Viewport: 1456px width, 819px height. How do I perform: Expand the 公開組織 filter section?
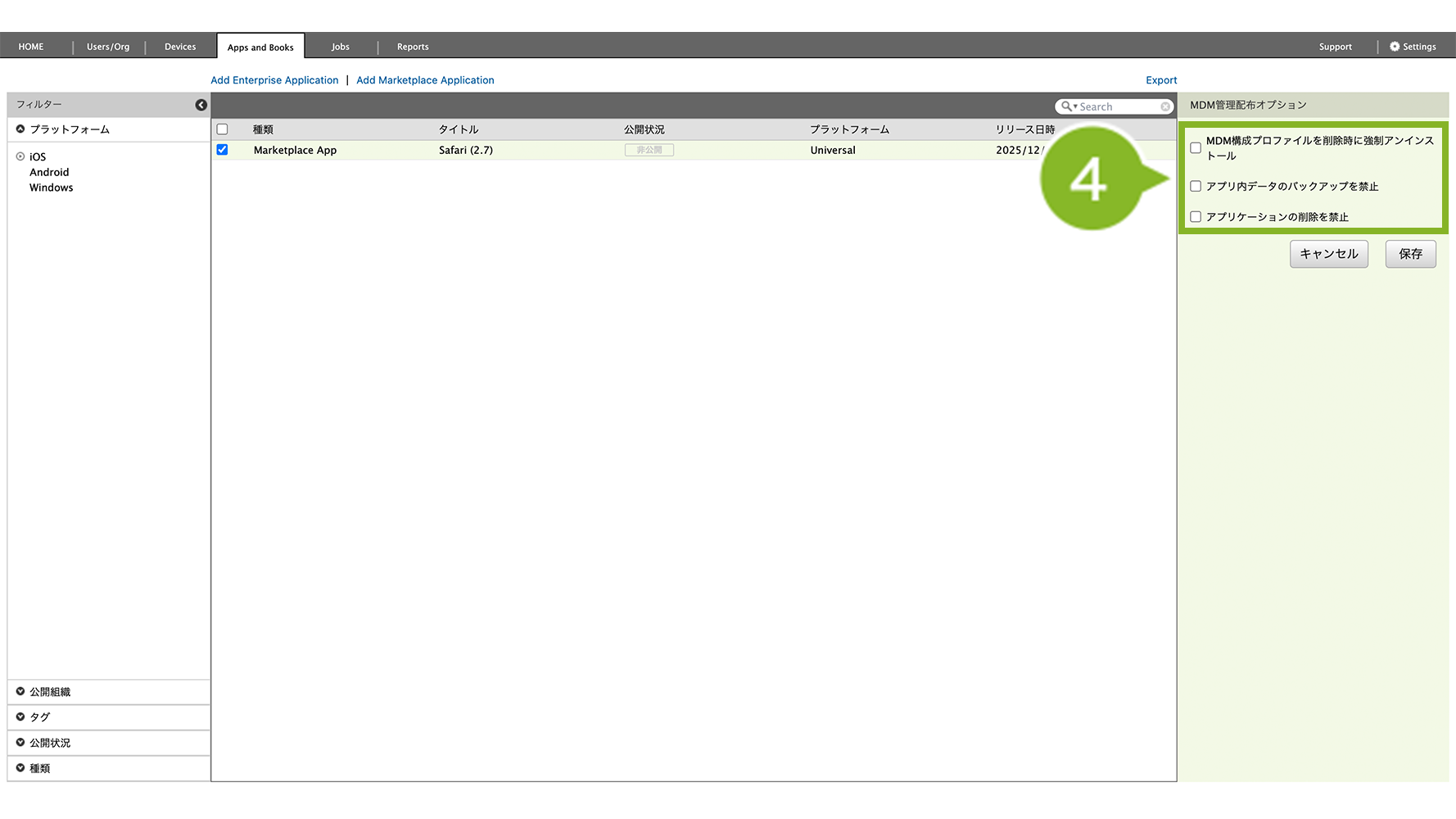click(x=20, y=692)
